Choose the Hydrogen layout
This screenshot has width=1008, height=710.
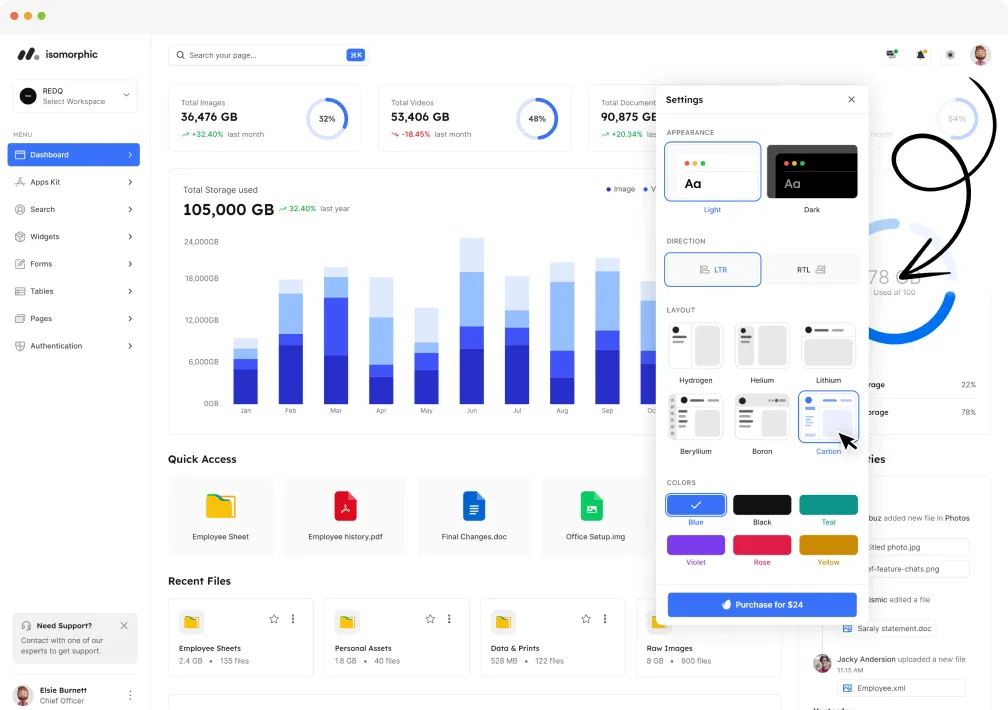(696, 345)
